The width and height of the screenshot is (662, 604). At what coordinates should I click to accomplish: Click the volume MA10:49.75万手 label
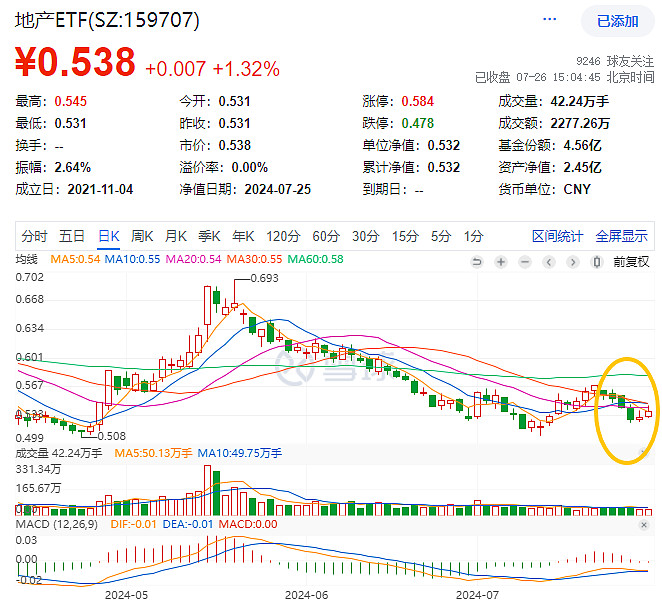239,453
